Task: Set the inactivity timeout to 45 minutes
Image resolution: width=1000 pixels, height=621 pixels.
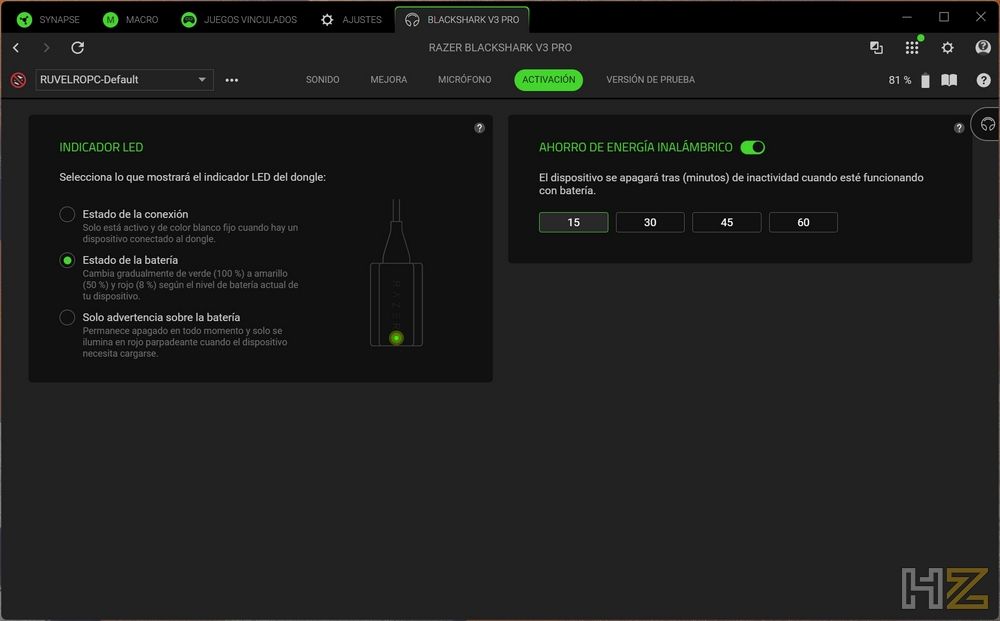Action: (x=726, y=223)
